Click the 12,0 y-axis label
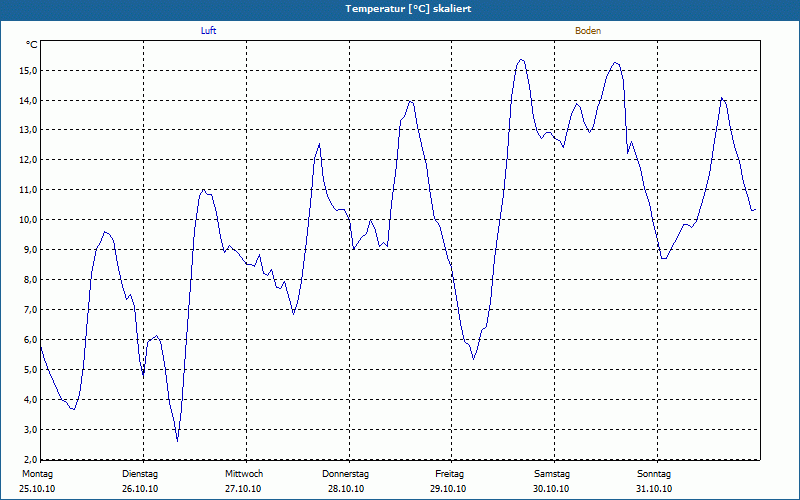This screenshot has height=500, width=800. (x=28, y=160)
